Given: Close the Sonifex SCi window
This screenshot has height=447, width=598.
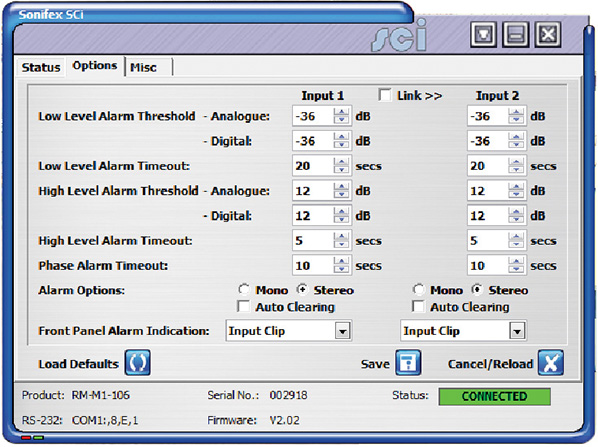Looking at the screenshot, I should tap(548, 35).
